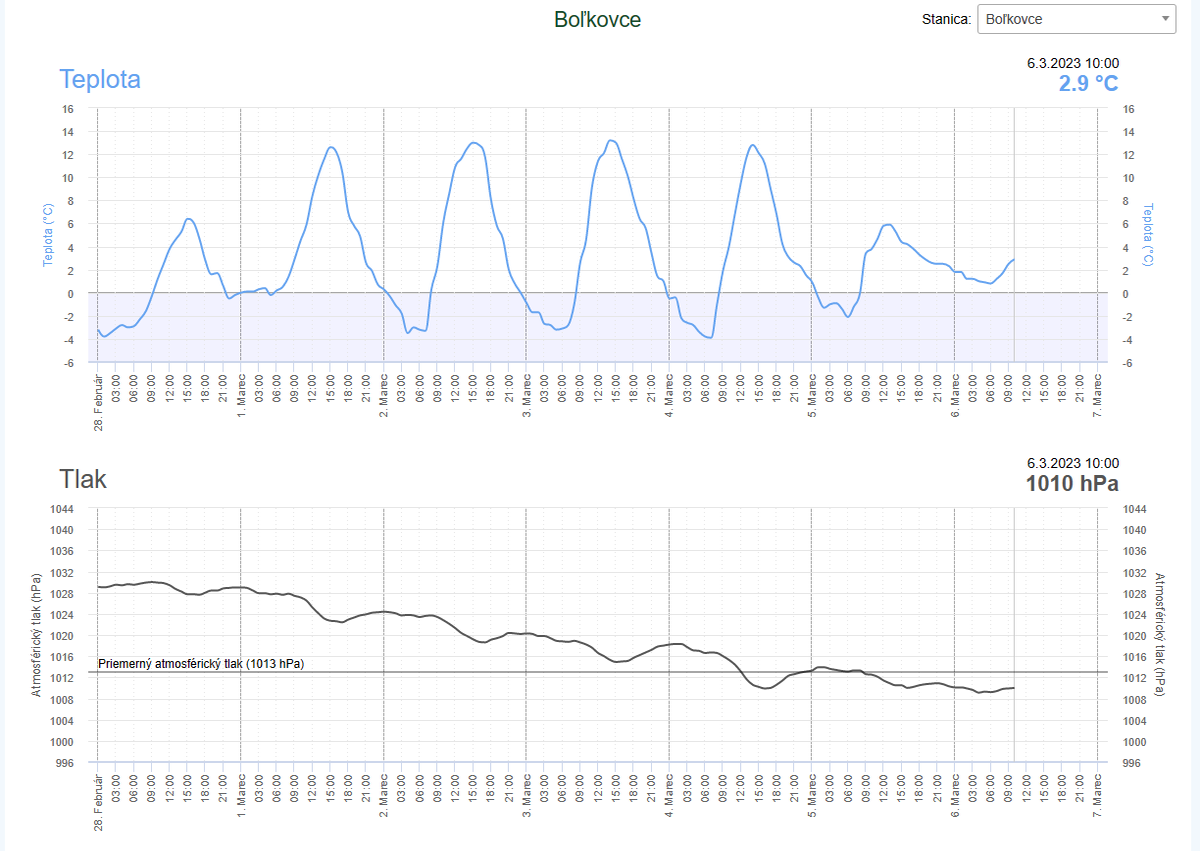Click the Priemerný atmosférický tlak reference label

coord(201,663)
